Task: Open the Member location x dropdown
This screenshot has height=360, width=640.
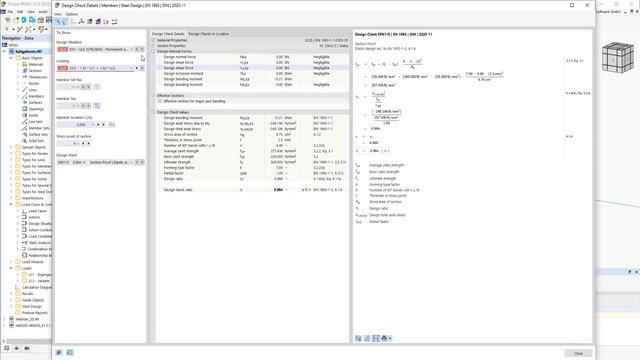Action: coord(93,124)
